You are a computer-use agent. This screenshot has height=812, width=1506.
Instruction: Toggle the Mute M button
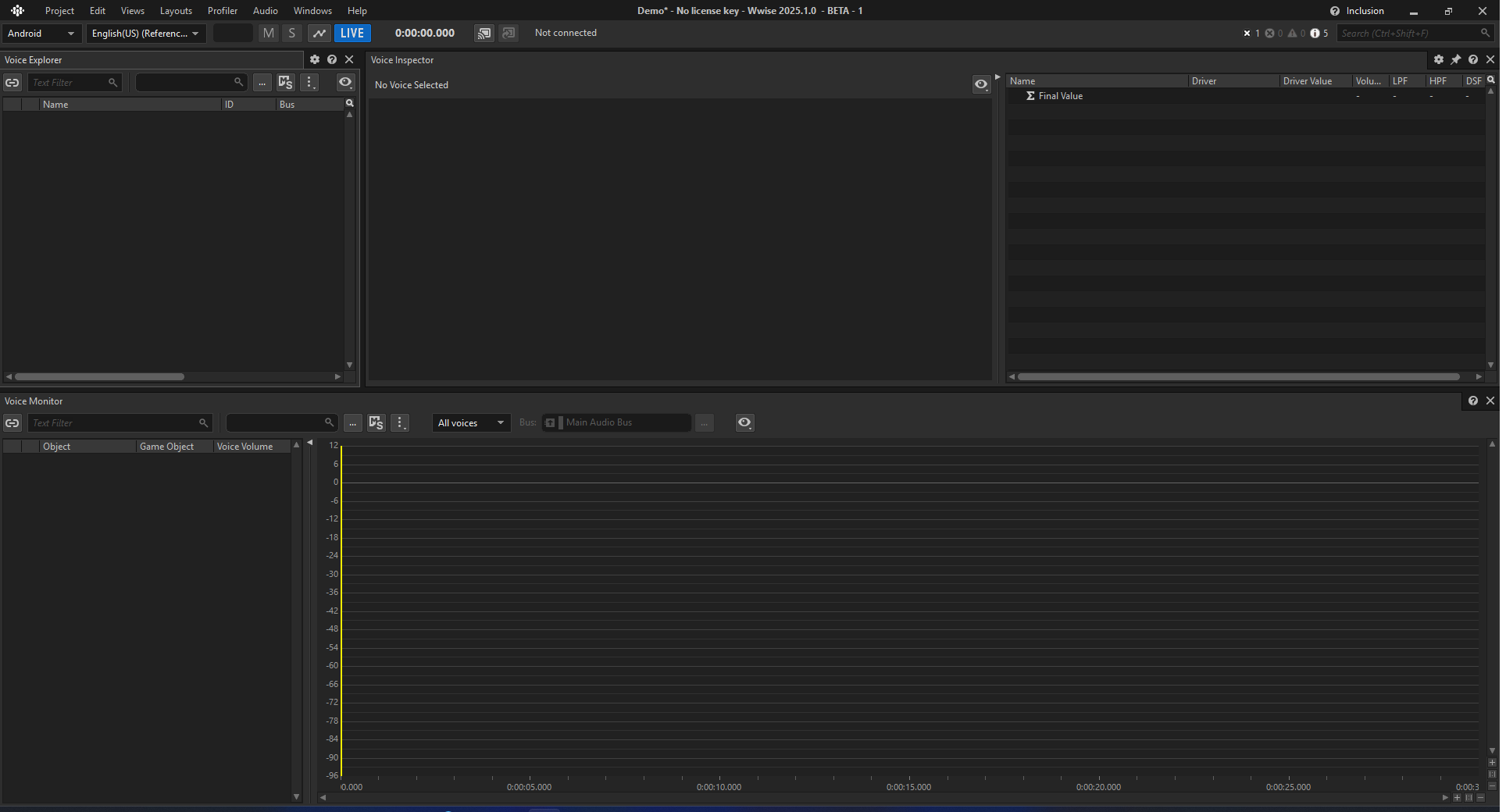coord(269,33)
